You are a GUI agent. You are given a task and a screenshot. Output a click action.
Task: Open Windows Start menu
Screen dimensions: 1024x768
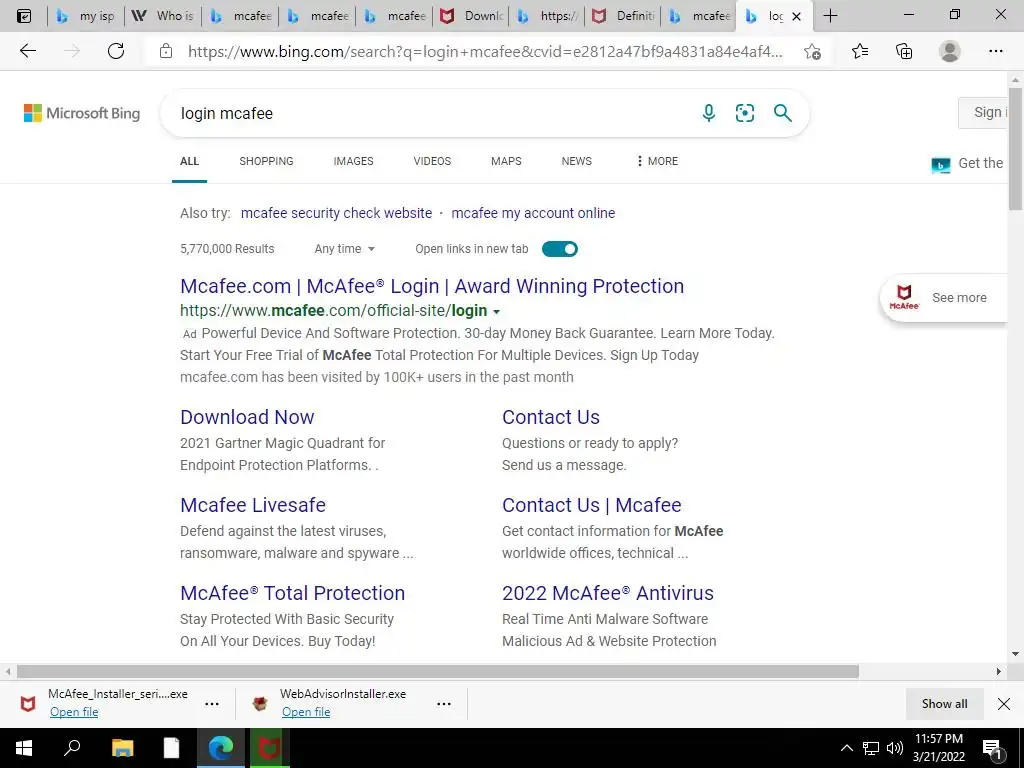pyautogui.click(x=24, y=748)
